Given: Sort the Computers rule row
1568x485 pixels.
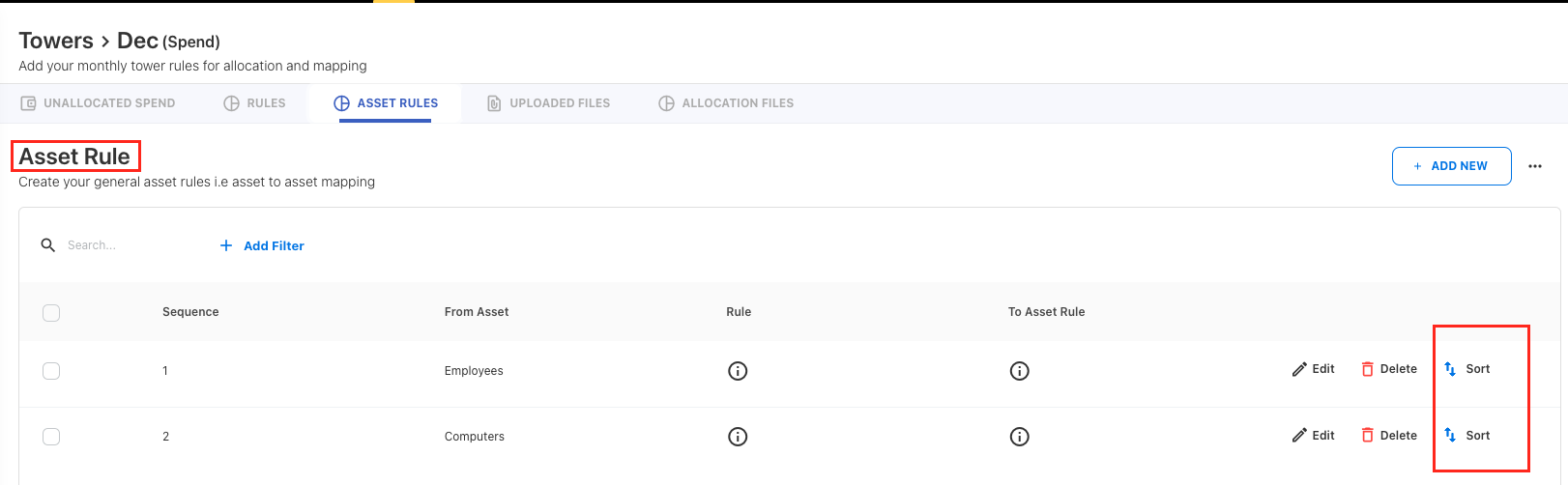Looking at the screenshot, I should coord(1467,436).
